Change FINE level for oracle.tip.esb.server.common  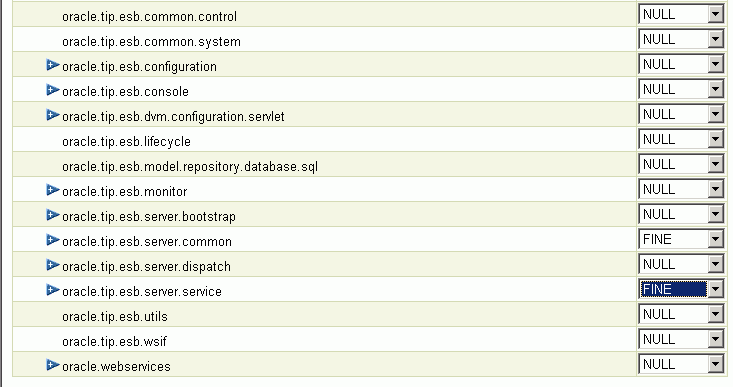[681, 239]
